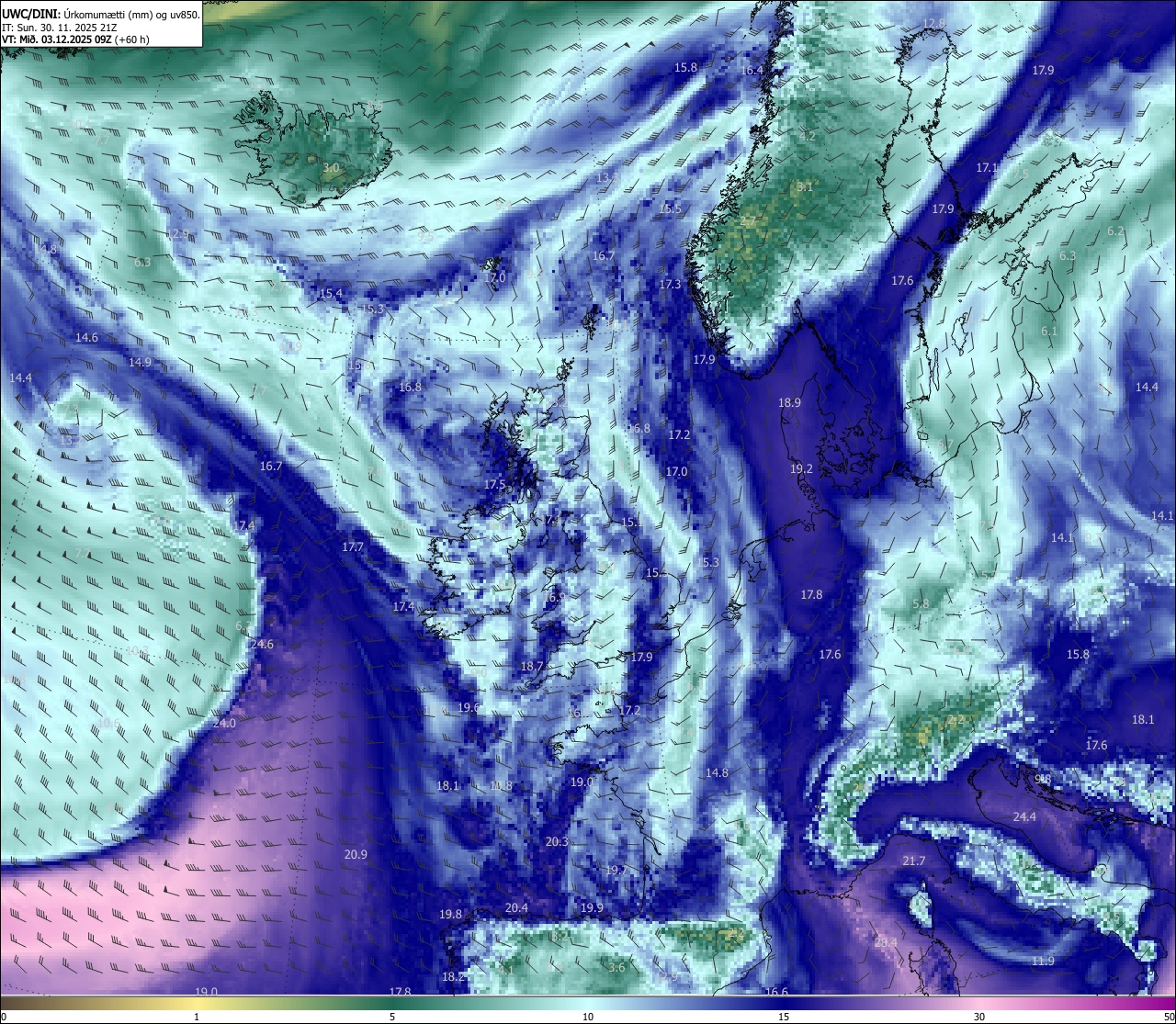Image resolution: width=1176 pixels, height=1024 pixels.
Task: Click the 19.2 value label
Action: pyautogui.click(x=801, y=469)
